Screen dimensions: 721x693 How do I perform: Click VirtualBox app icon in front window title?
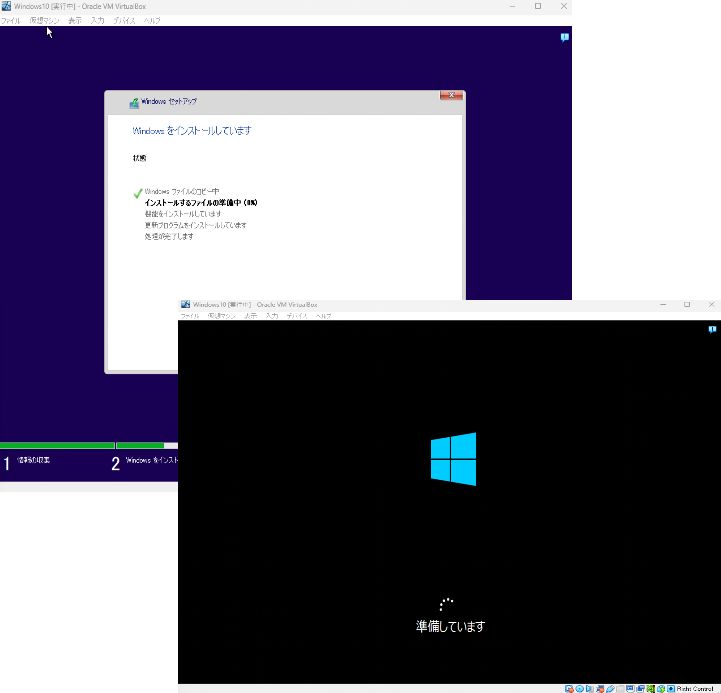tap(185, 304)
